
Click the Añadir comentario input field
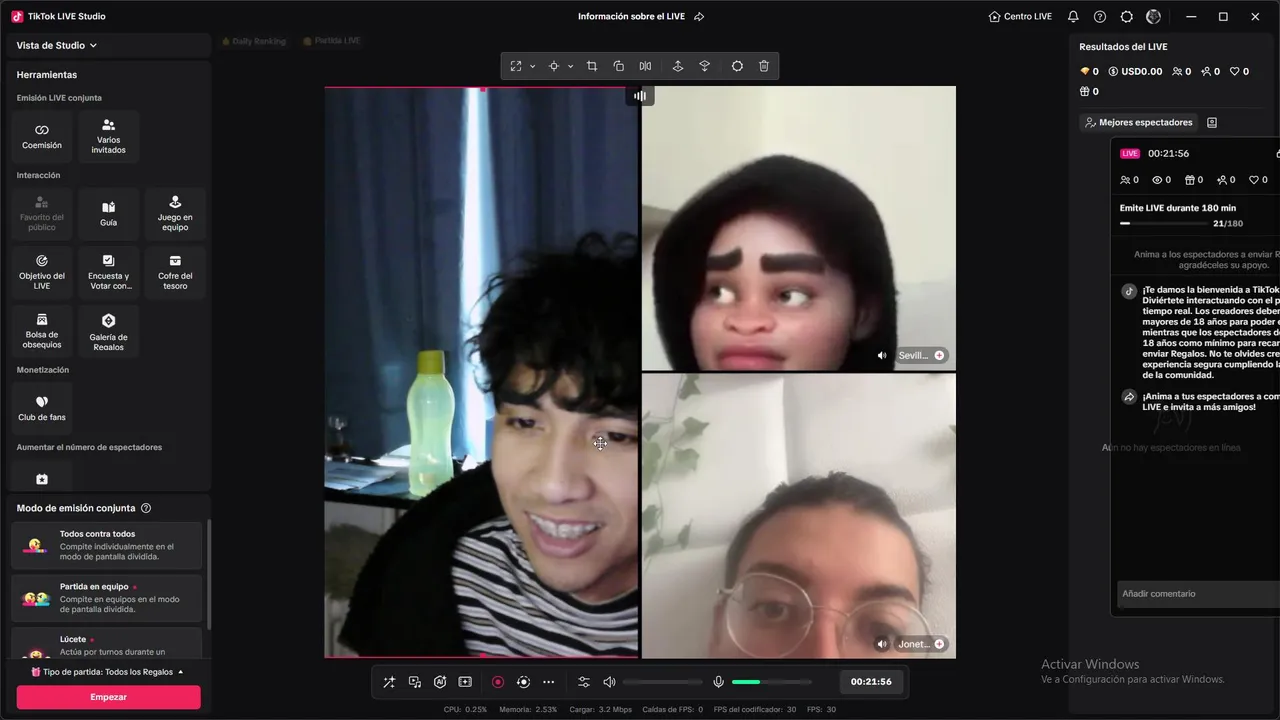click(x=1198, y=594)
